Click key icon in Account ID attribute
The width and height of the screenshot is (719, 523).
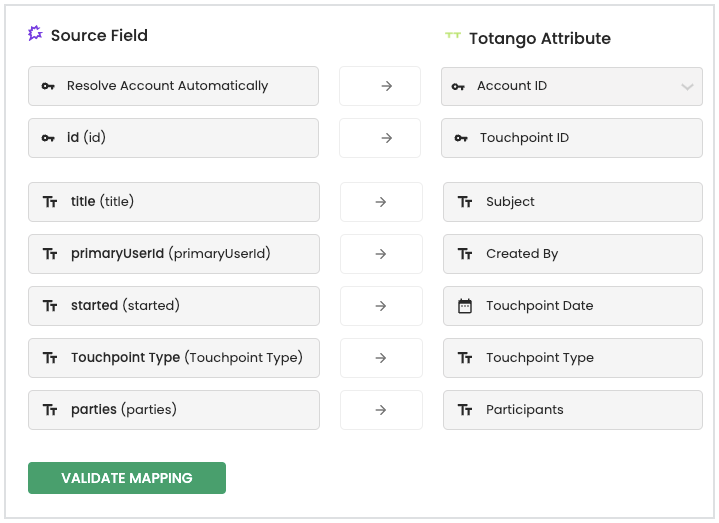tap(458, 87)
